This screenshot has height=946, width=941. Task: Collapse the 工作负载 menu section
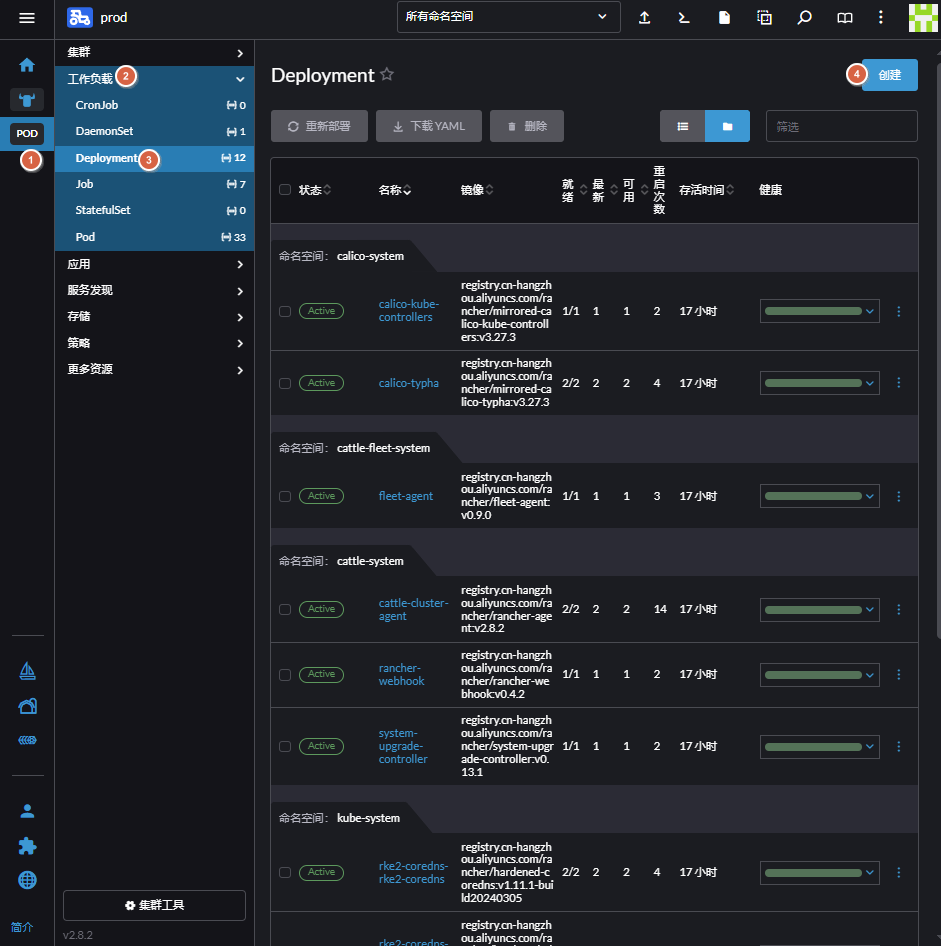tap(154, 78)
